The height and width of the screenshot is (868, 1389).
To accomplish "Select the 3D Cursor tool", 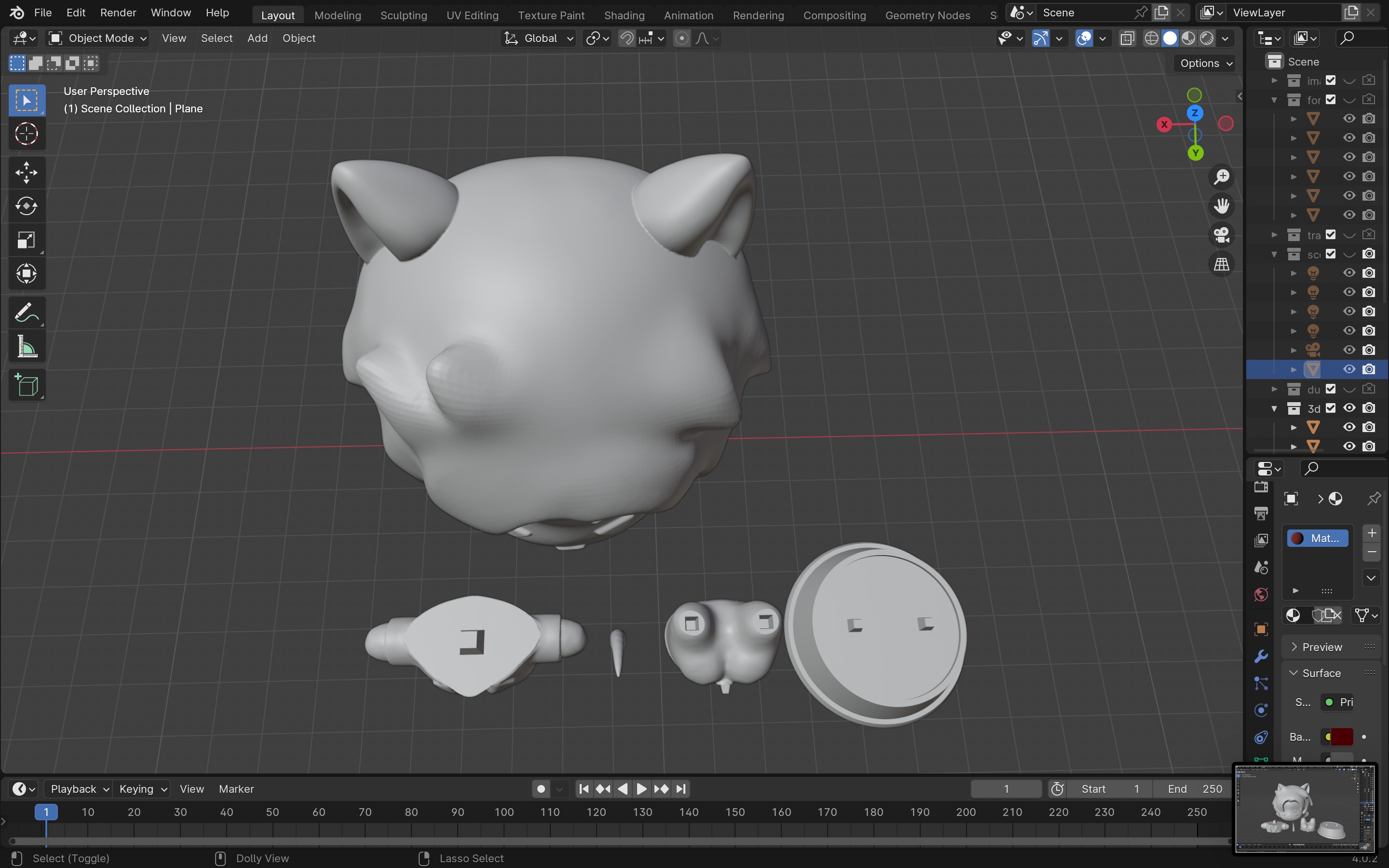I will [27, 135].
